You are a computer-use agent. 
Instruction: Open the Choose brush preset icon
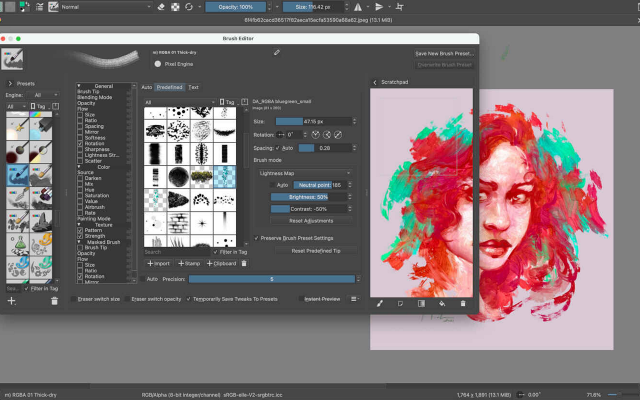53,7
